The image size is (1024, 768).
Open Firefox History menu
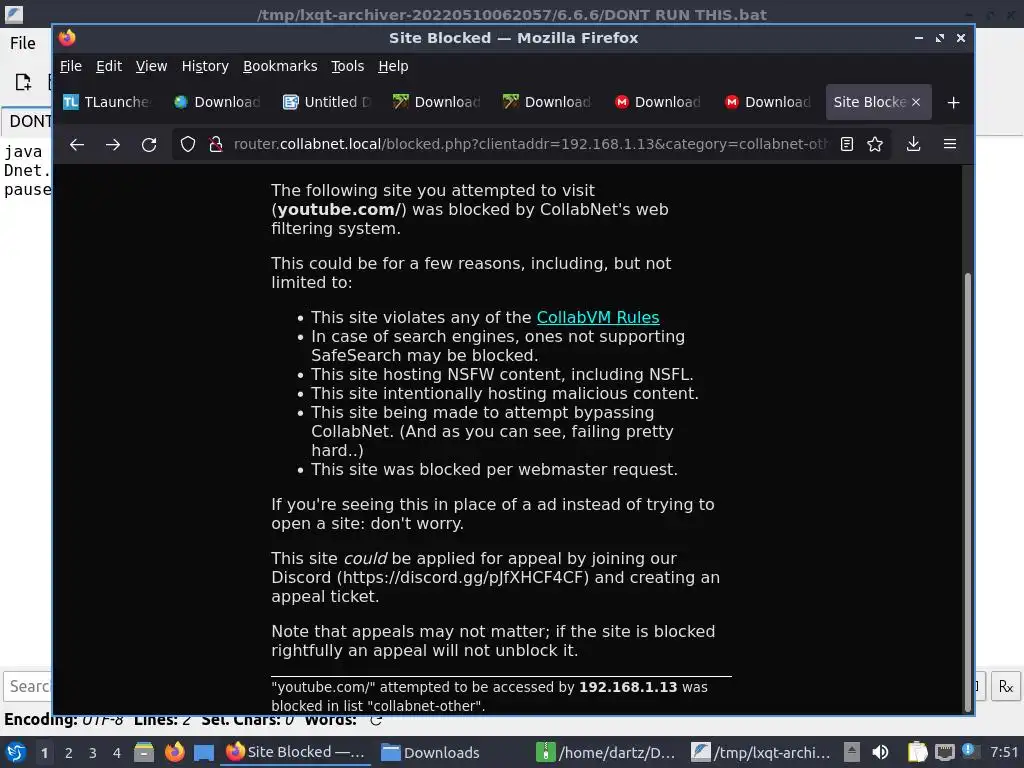(x=205, y=66)
